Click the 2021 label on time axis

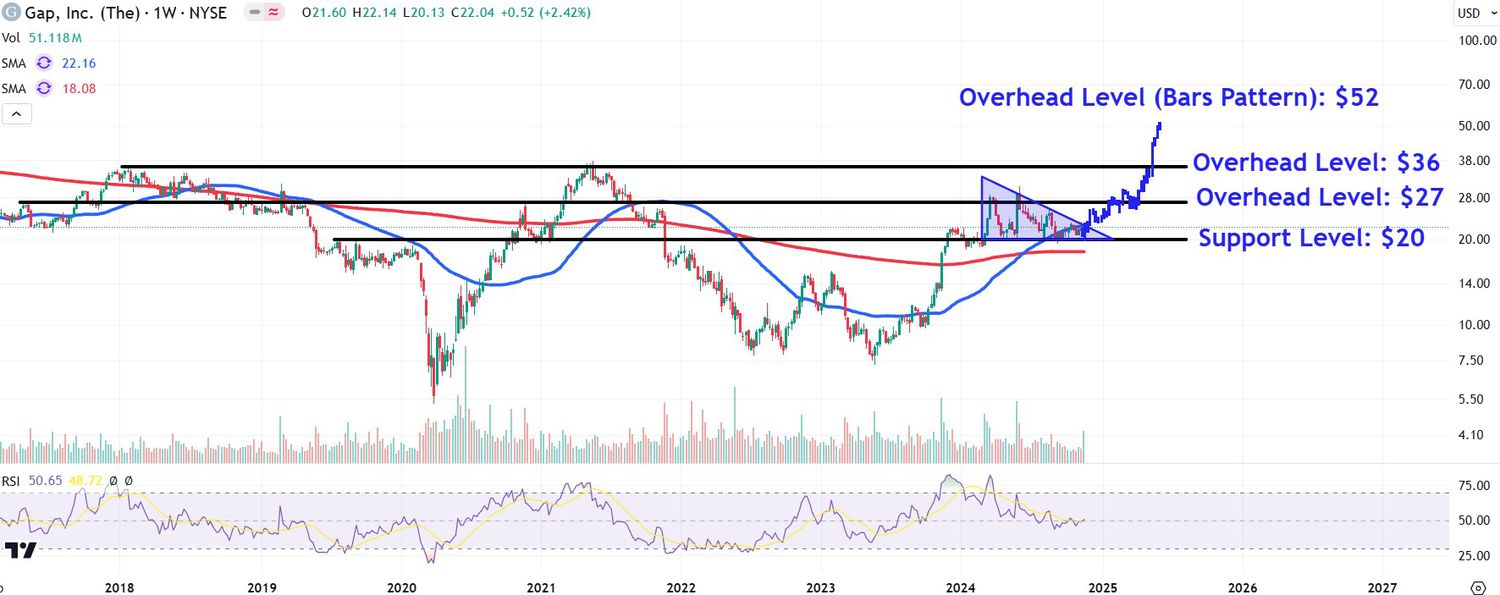click(x=541, y=587)
